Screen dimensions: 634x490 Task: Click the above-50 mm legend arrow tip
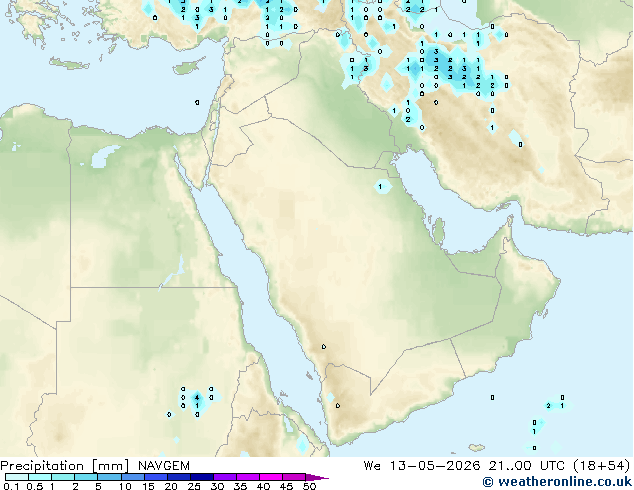click(317, 477)
